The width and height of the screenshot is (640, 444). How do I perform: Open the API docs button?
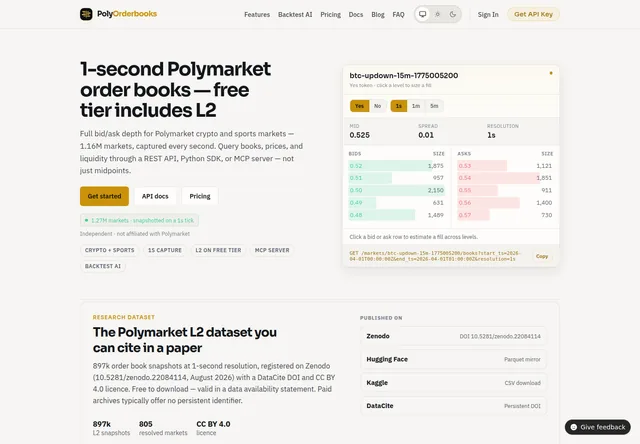coord(155,196)
